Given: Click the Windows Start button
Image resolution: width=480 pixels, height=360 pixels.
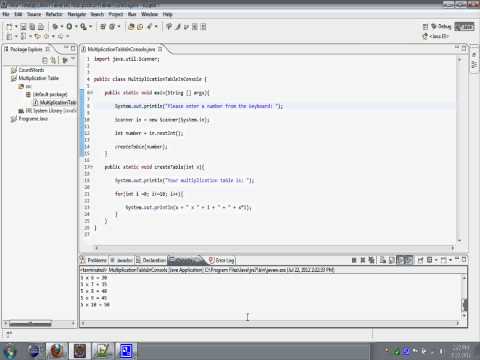Looking at the screenshot, I should coord(10,351).
